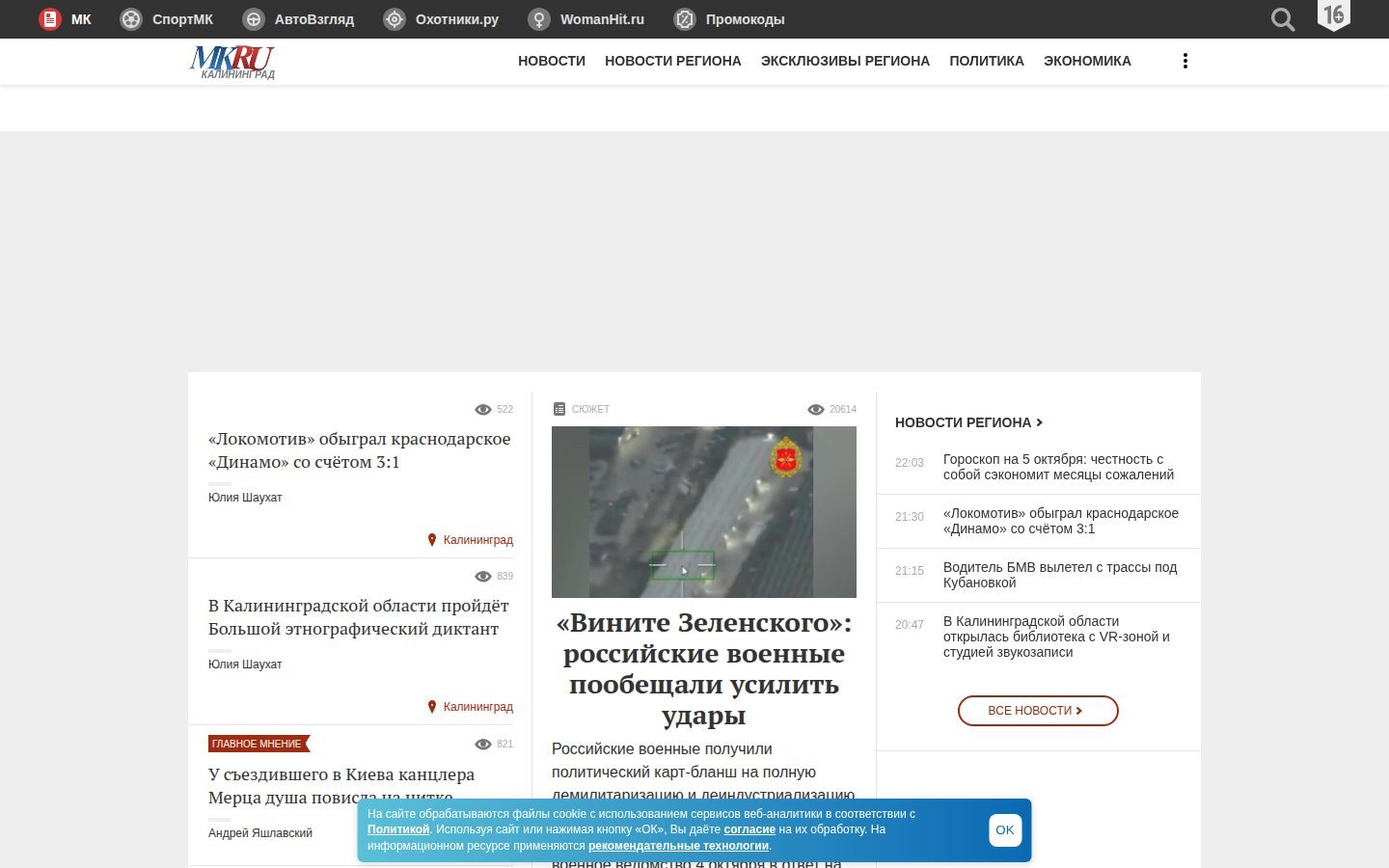
Task: Click the СпортМК soccer ball icon
Action: pos(131,19)
